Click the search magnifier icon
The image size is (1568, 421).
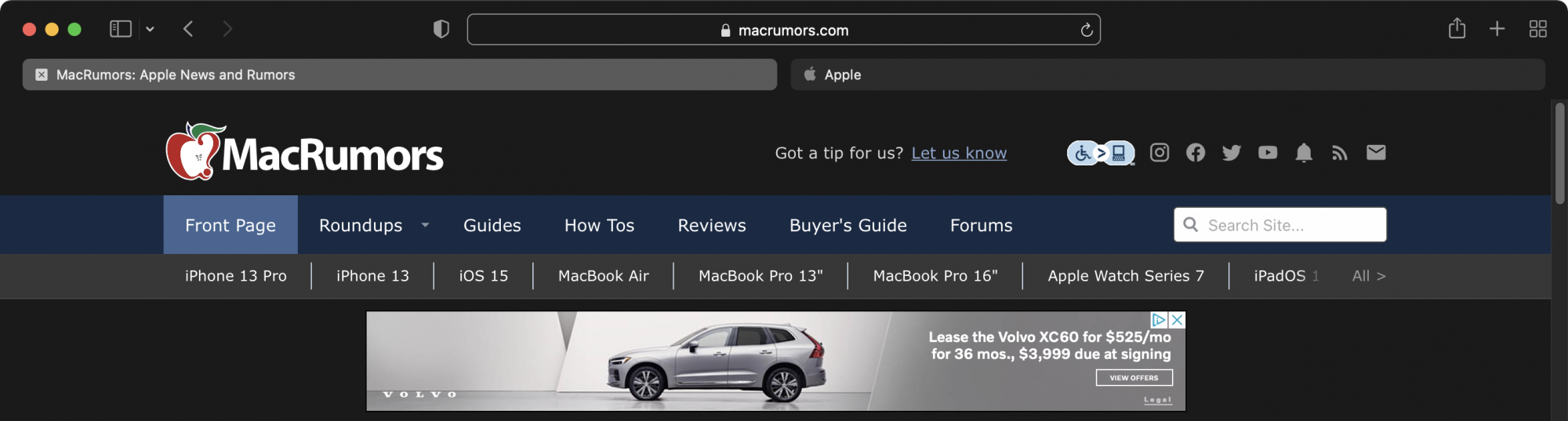coord(1190,225)
